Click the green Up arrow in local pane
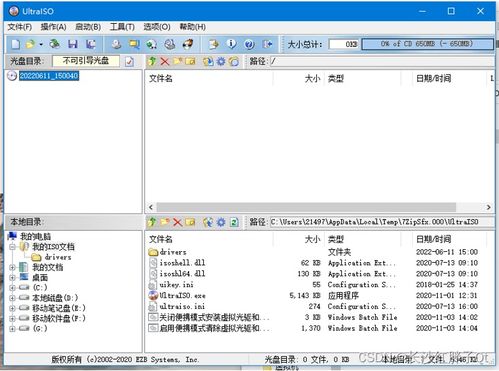The height and width of the screenshot is (371, 499). click(x=152, y=222)
